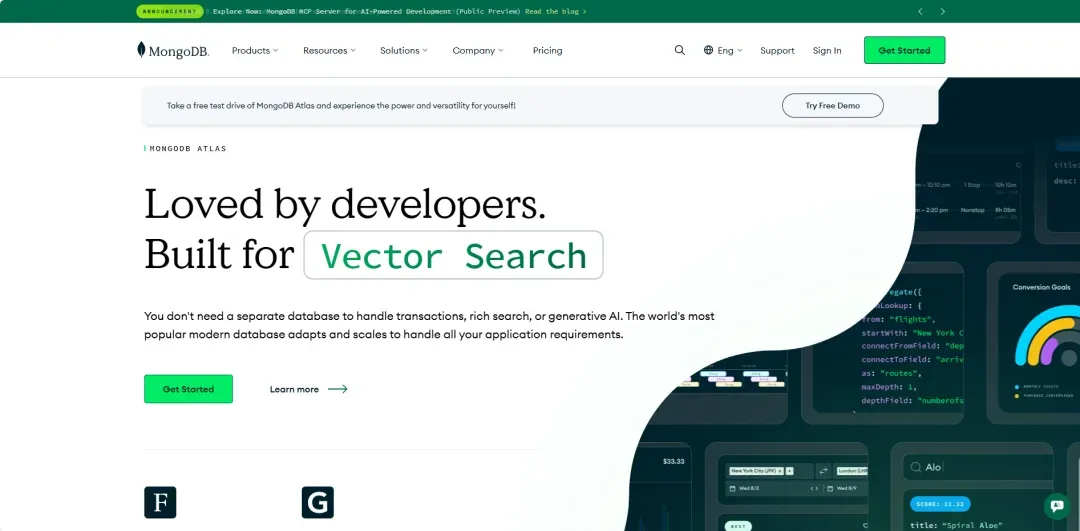Open the Read the blog link
This screenshot has width=1080, height=531.
(555, 11)
